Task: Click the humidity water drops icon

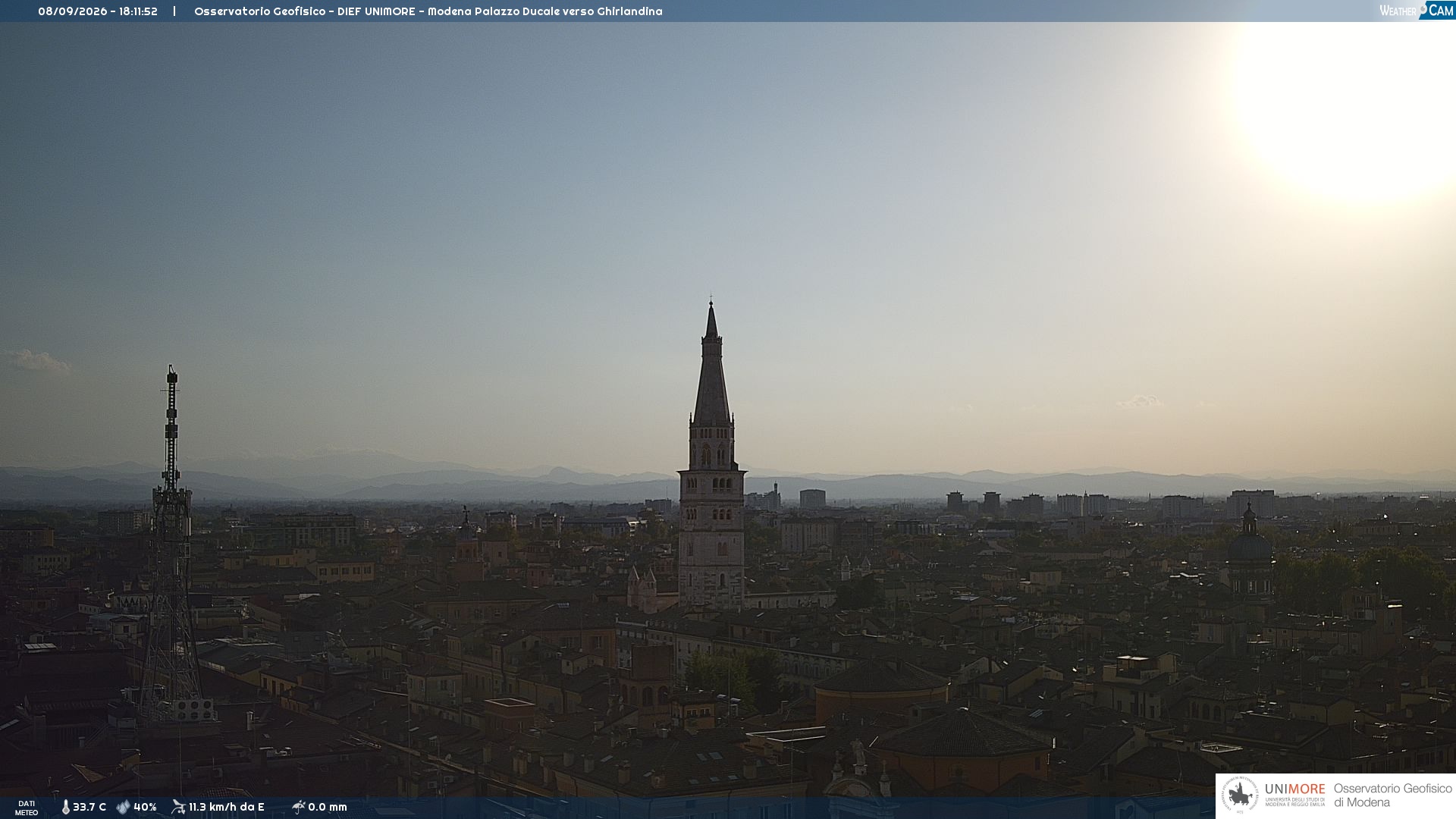Action: click(123, 808)
